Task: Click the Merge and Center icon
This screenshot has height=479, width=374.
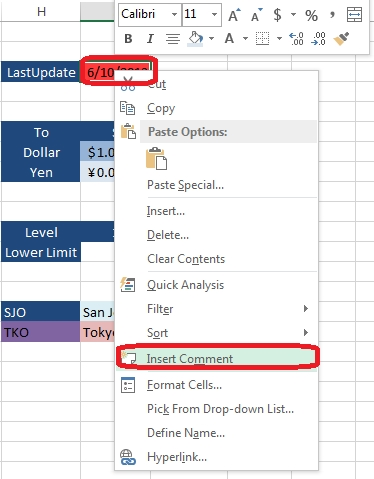Action: coord(354,15)
